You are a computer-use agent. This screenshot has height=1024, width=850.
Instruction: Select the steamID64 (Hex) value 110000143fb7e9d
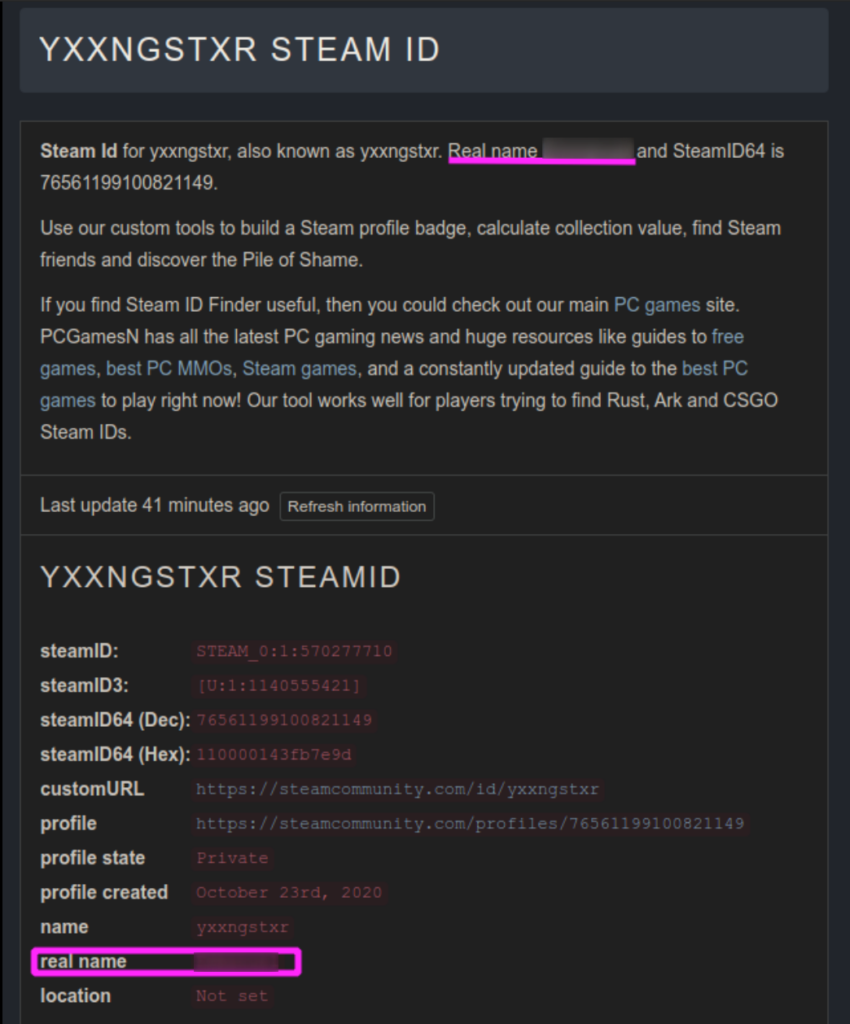click(274, 755)
